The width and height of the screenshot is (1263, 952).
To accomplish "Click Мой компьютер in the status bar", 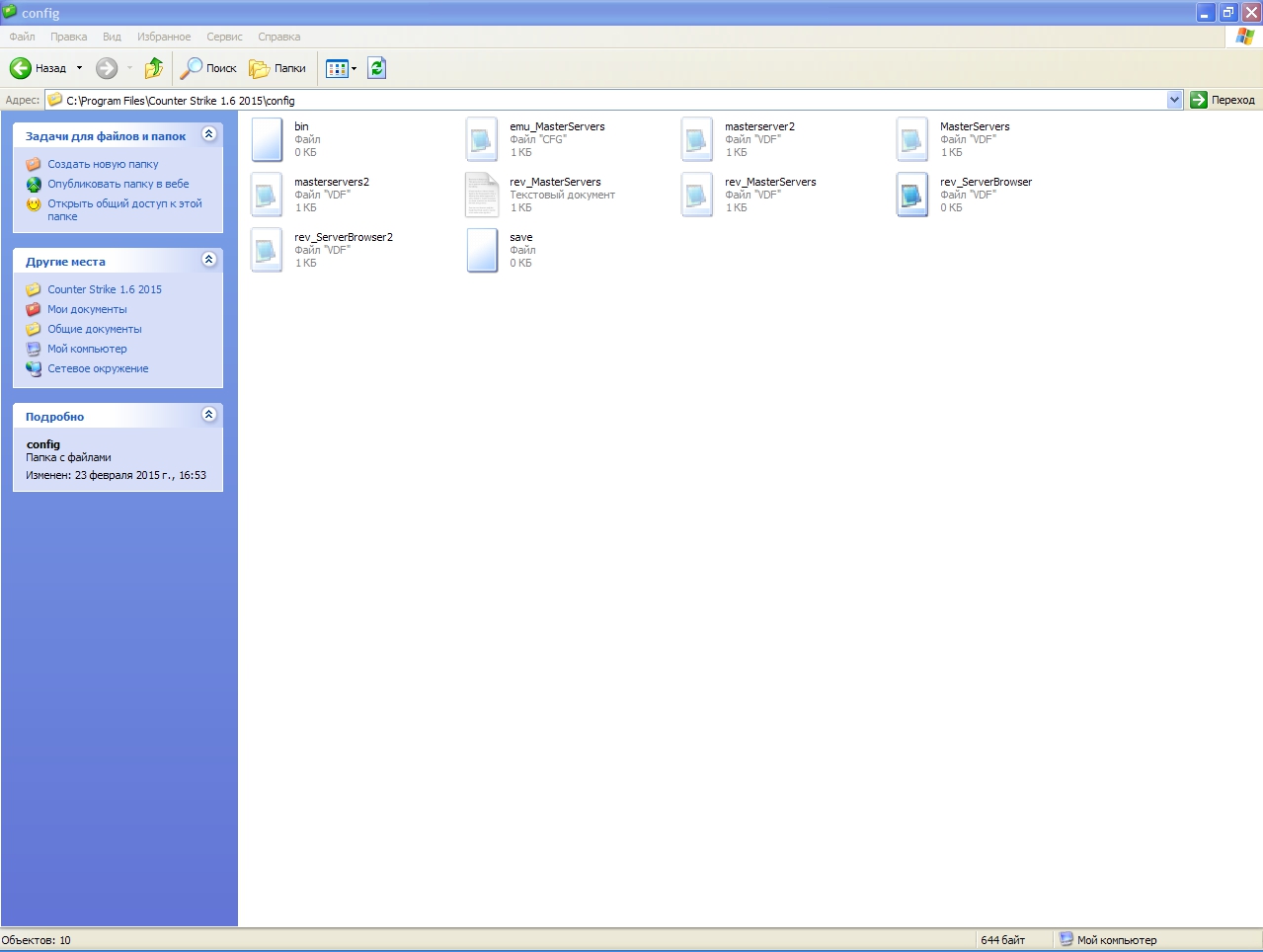I will click(1117, 940).
